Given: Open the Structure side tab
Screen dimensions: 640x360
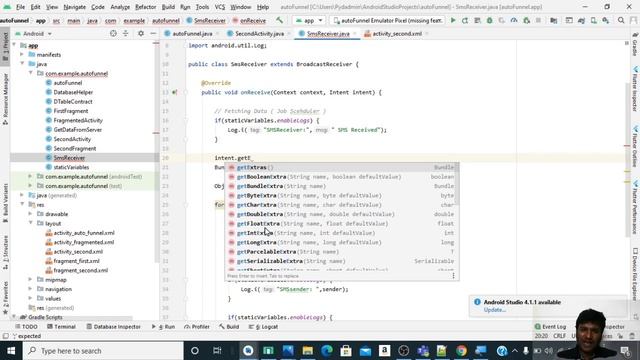Looking at the screenshot, I should coord(5,252).
